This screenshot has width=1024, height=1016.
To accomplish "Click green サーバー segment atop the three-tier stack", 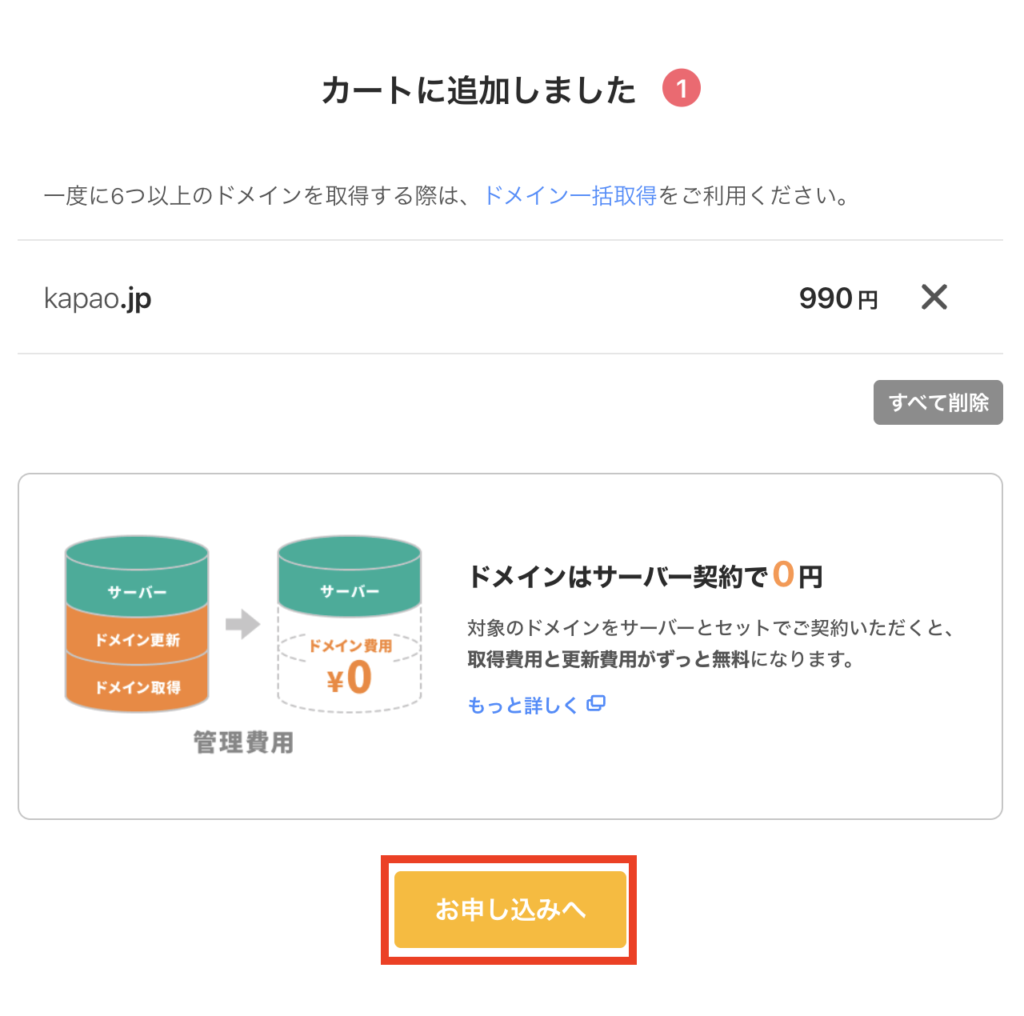I will pyautogui.click(x=137, y=590).
